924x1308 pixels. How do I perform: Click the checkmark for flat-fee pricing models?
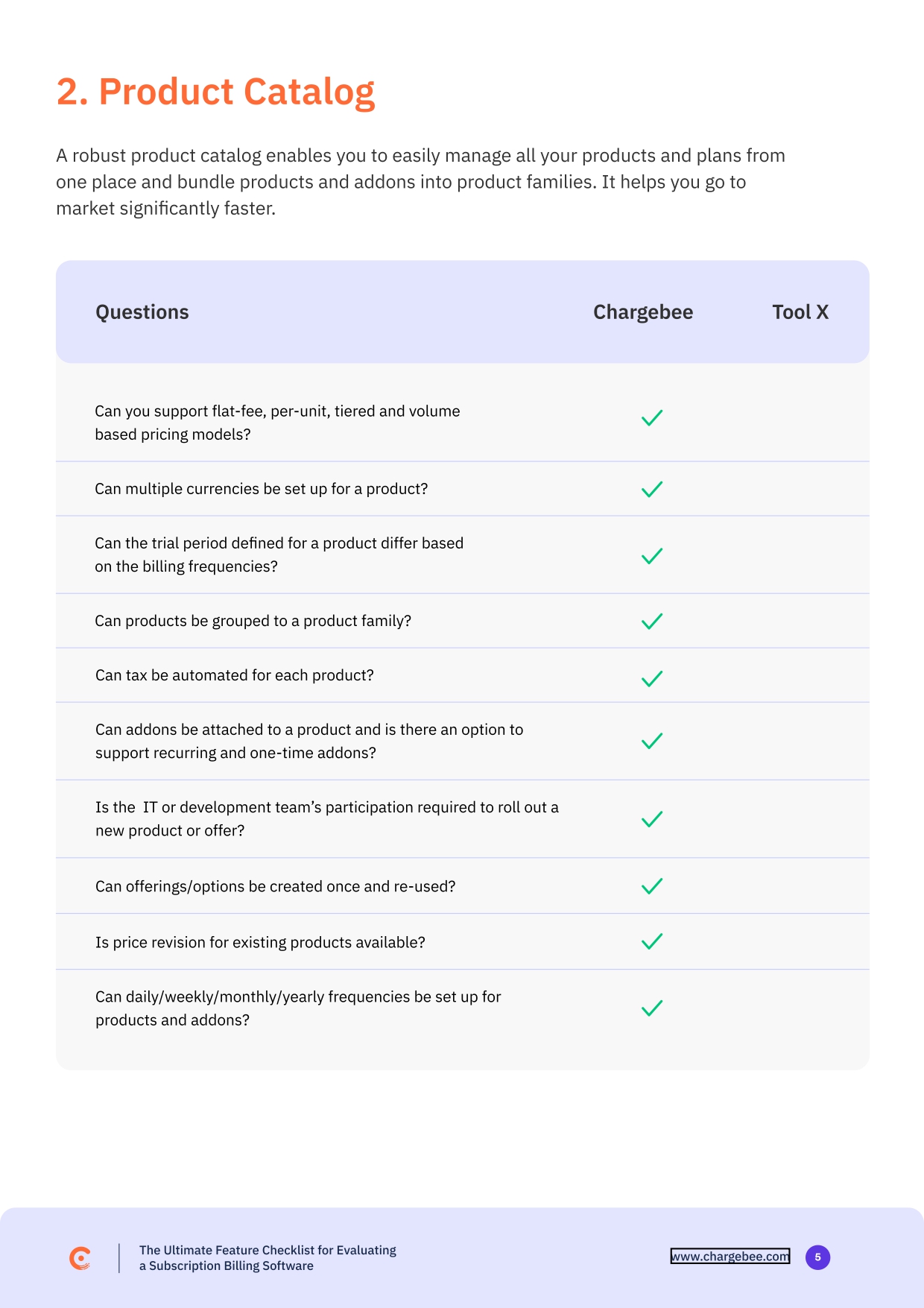(652, 418)
